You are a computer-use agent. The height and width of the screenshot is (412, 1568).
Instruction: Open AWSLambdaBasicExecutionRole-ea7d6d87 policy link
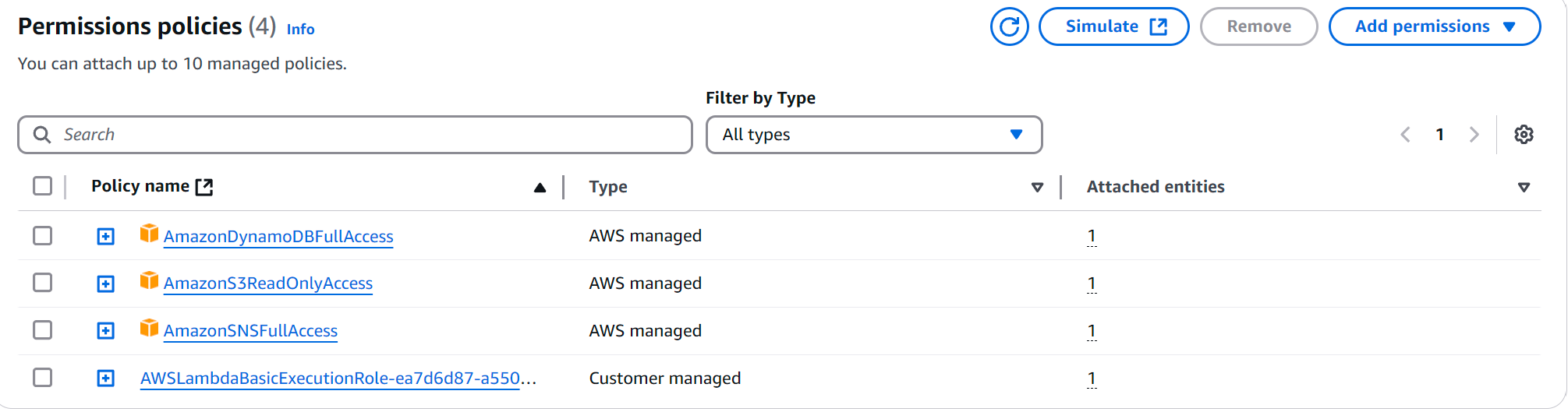tap(338, 379)
